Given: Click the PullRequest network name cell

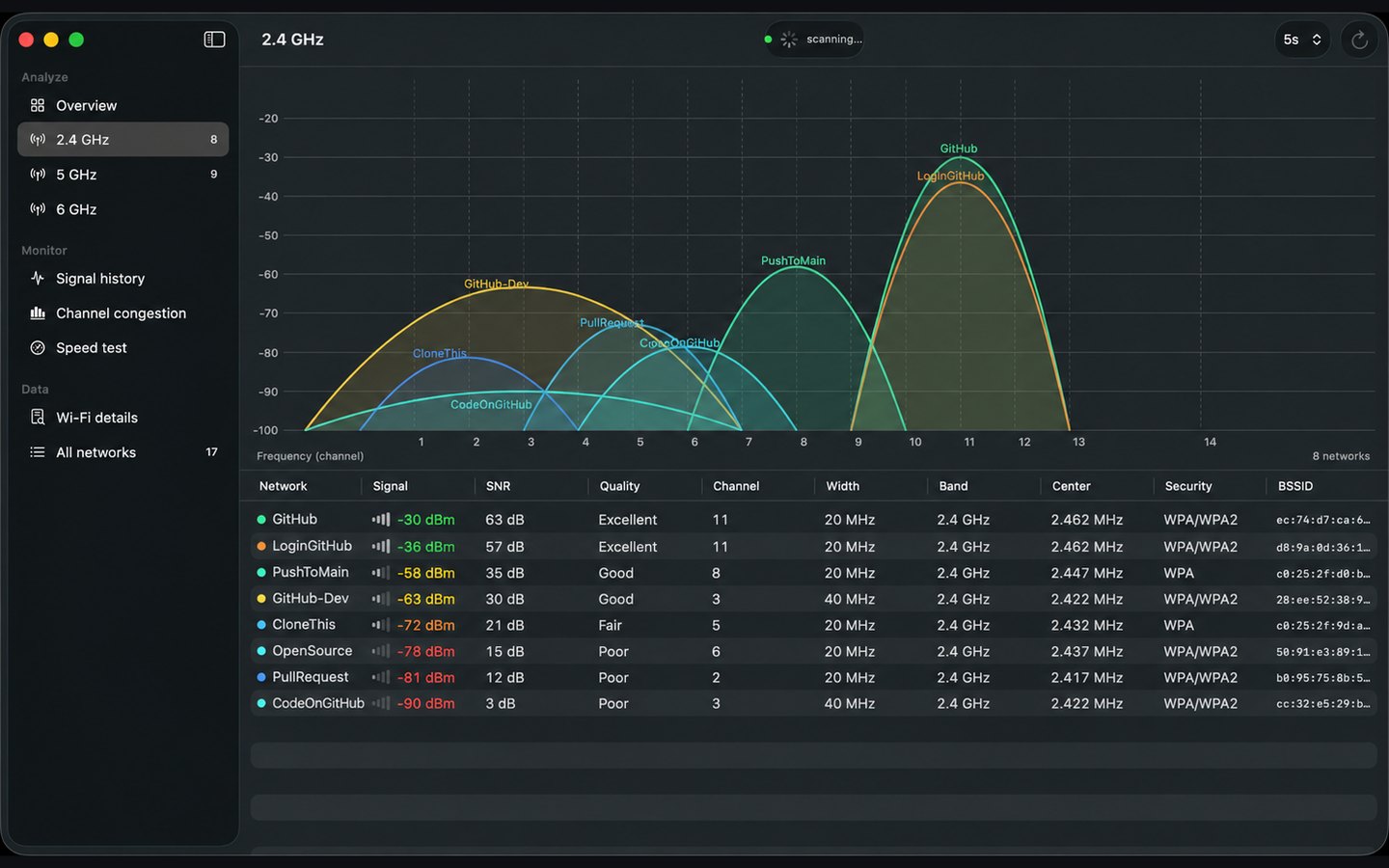Looking at the screenshot, I should [x=311, y=677].
